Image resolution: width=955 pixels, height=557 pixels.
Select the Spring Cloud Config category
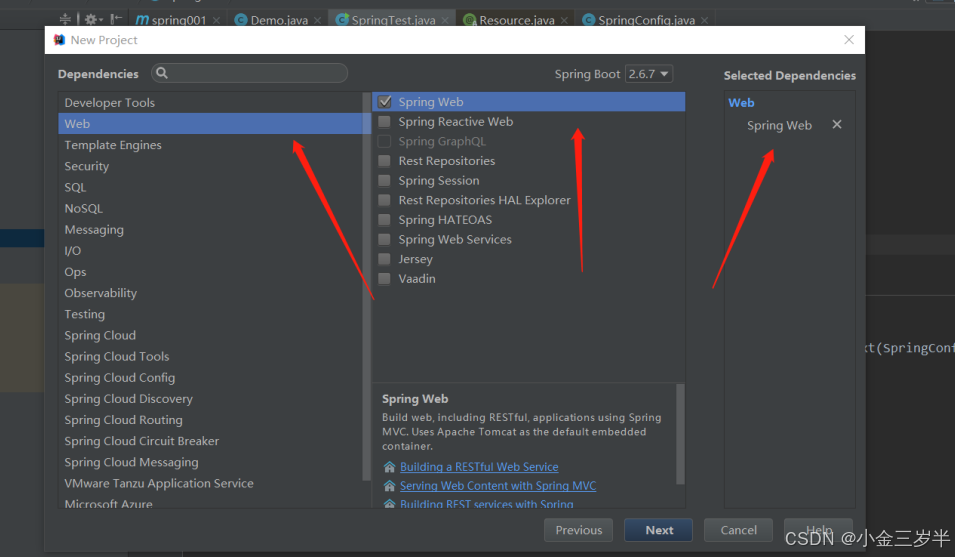[210, 377]
